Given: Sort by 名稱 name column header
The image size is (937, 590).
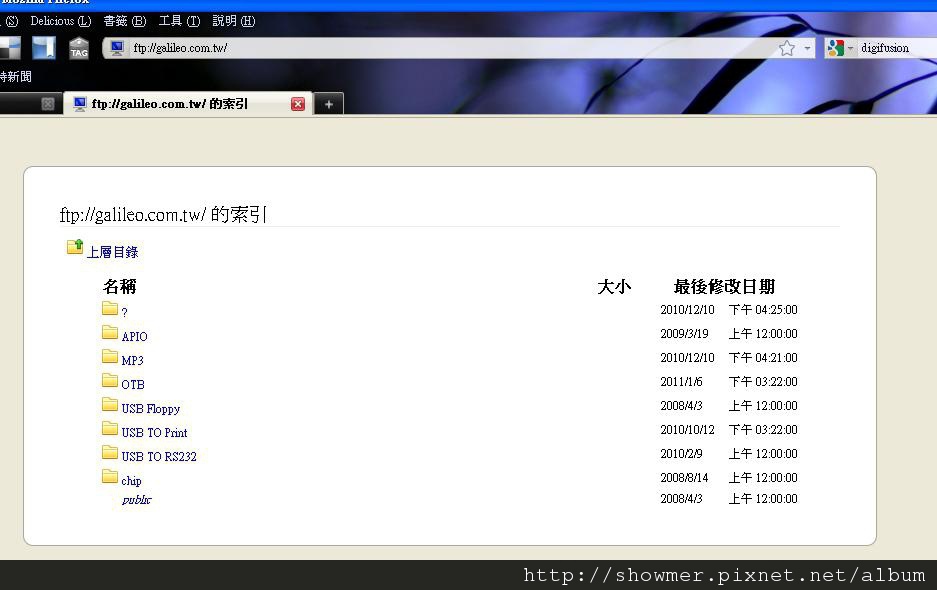Looking at the screenshot, I should [x=120, y=286].
